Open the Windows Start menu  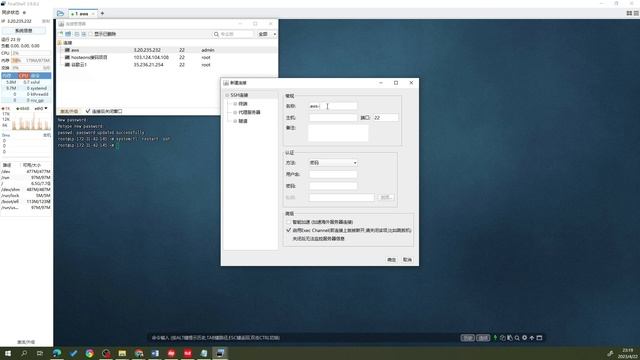pos(8,353)
